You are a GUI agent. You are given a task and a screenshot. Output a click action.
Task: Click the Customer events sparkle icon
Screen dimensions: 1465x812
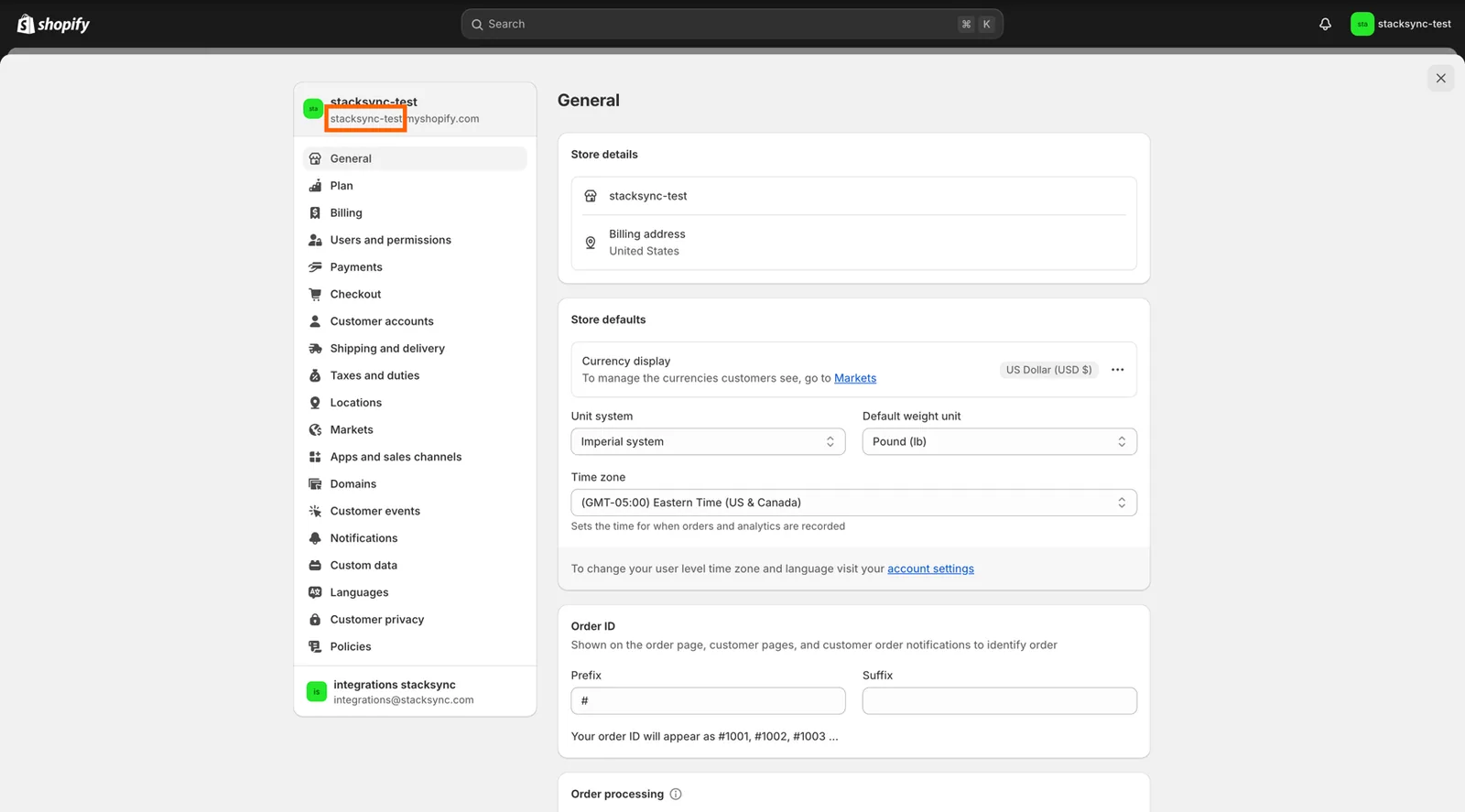pos(315,511)
